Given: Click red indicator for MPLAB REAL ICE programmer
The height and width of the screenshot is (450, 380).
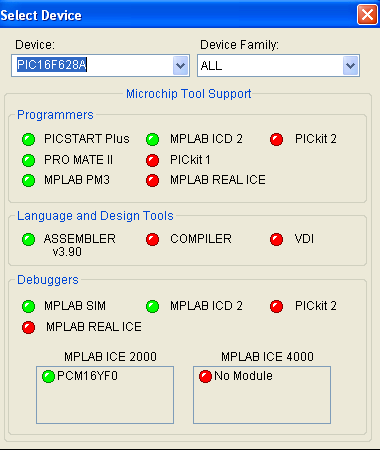Looking at the screenshot, I should (x=153, y=180).
